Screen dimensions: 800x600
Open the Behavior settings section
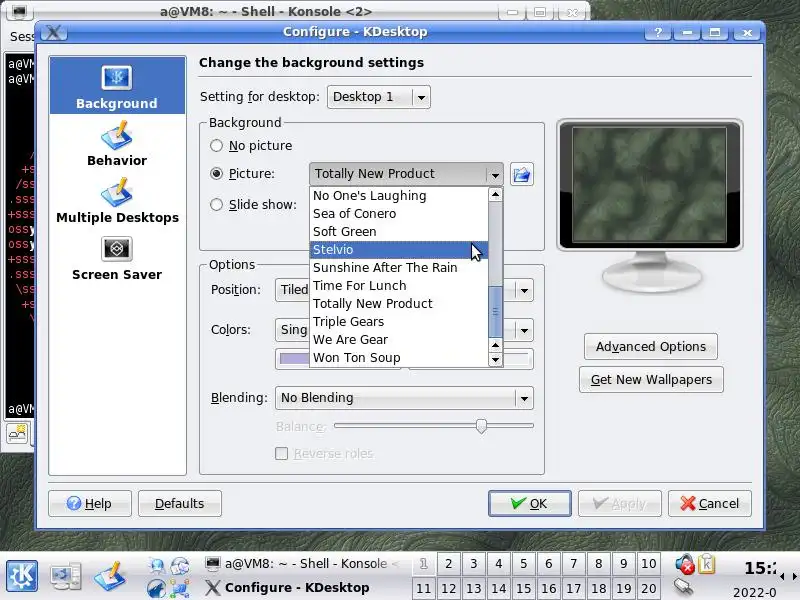[117, 143]
